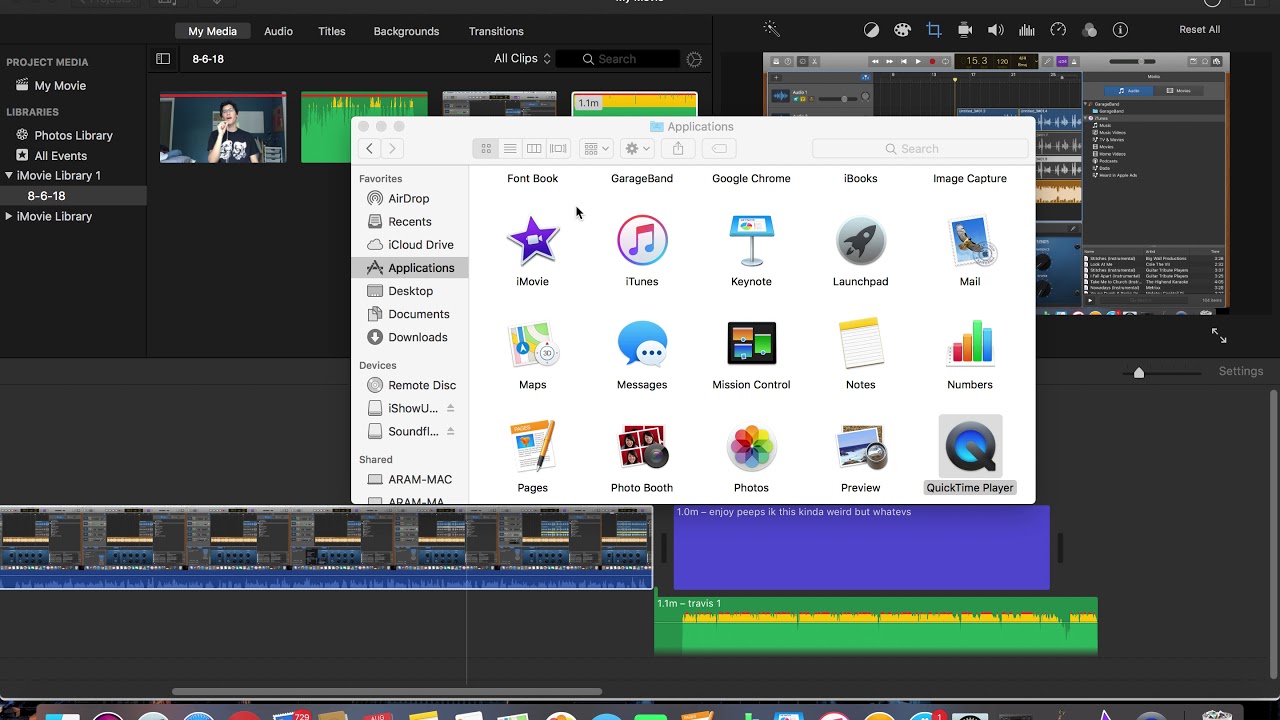Open the Transitions tab
This screenshot has width=1280, height=720.
[496, 31]
